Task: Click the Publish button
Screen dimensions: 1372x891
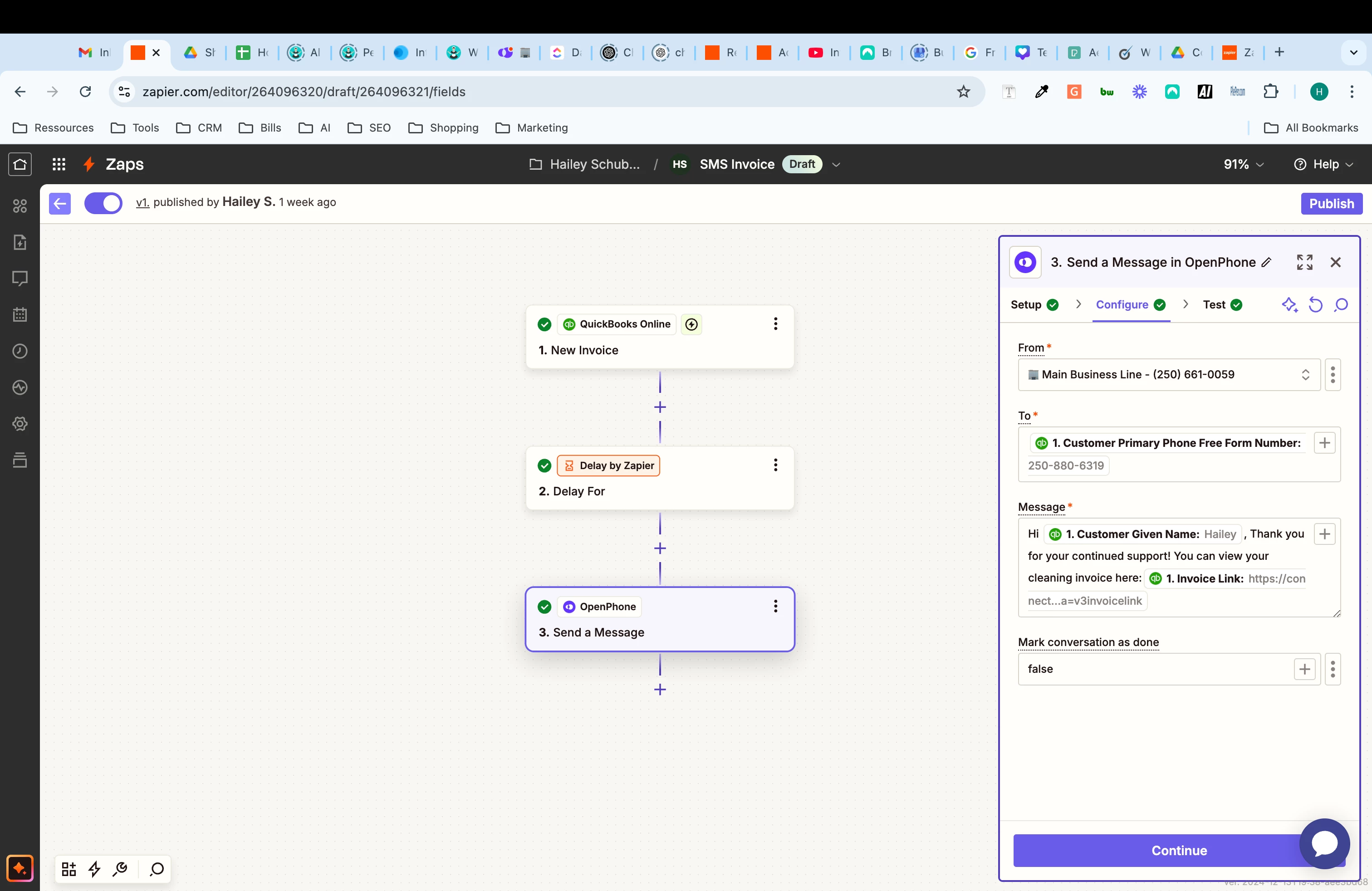Action: pyautogui.click(x=1331, y=203)
